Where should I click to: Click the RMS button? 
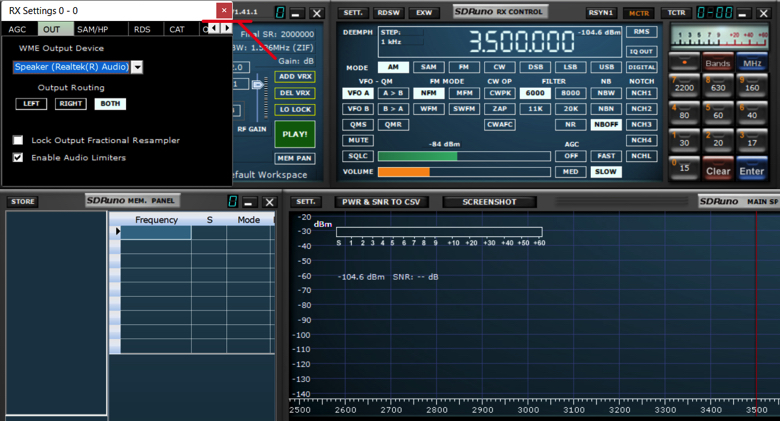[x=642, y=32]
